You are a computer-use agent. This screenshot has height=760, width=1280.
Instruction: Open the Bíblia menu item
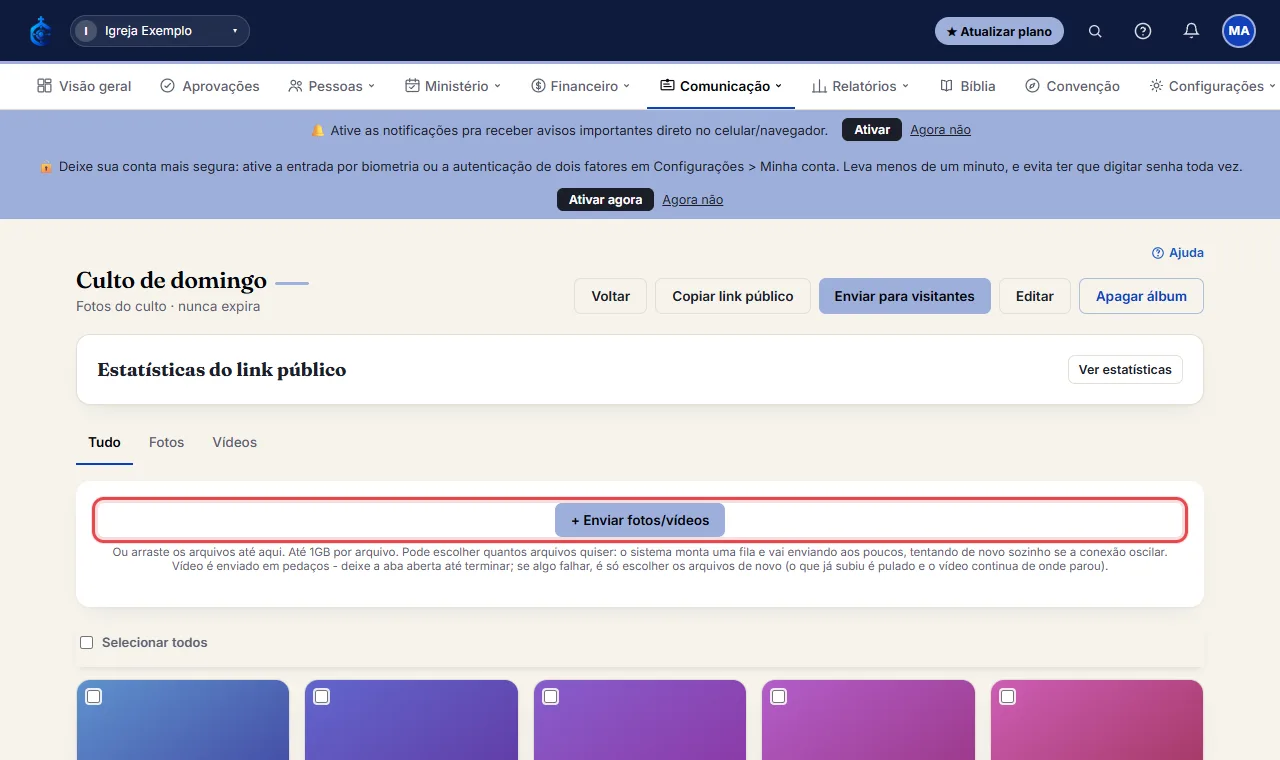(x=968, y=86)
